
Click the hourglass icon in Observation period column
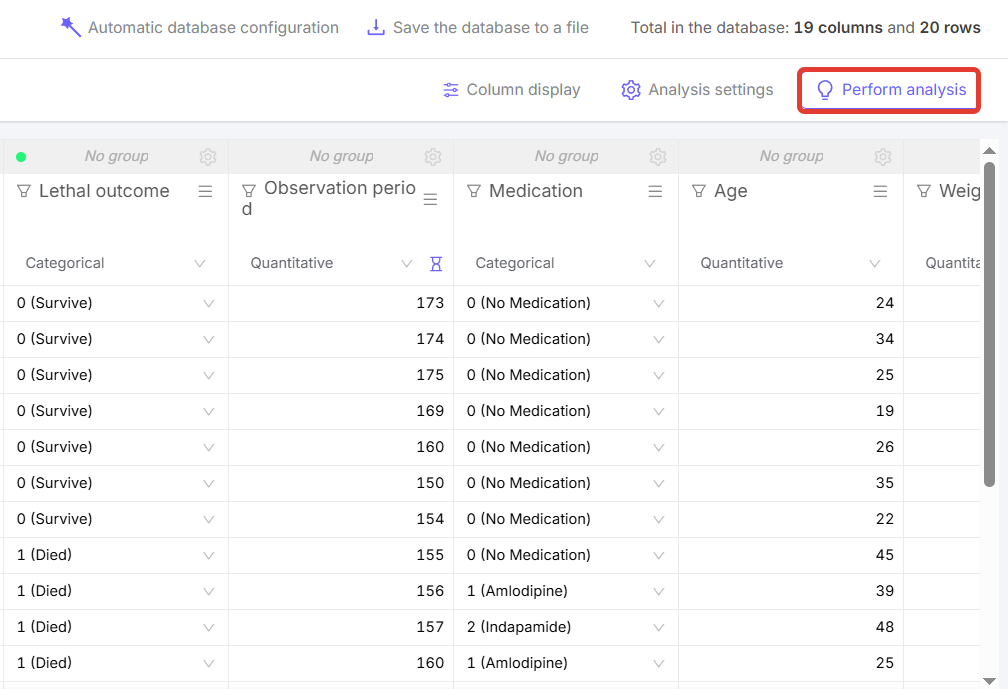[x=435, y=264]
